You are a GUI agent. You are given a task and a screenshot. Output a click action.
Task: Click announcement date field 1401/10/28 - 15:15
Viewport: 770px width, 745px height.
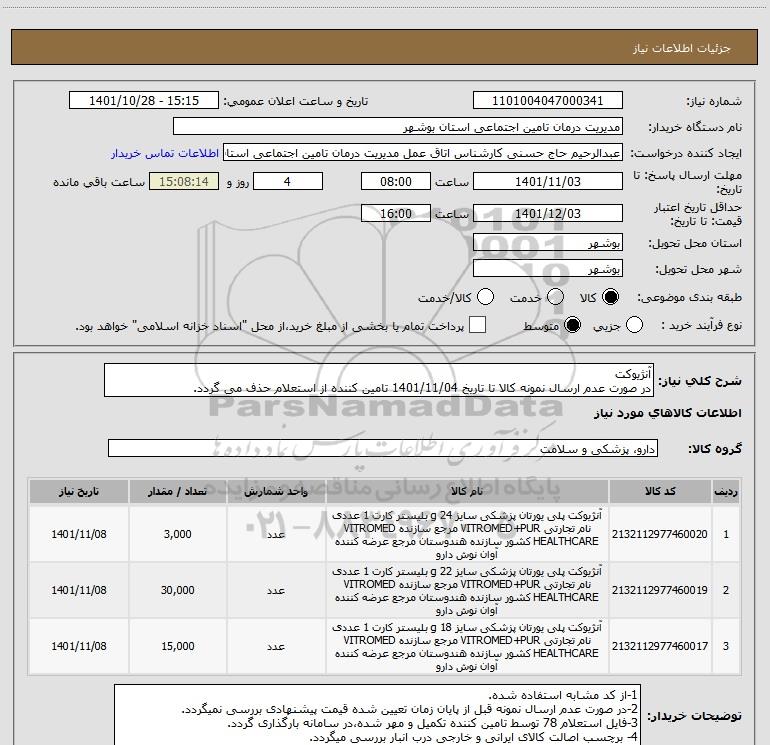(144, 100)
